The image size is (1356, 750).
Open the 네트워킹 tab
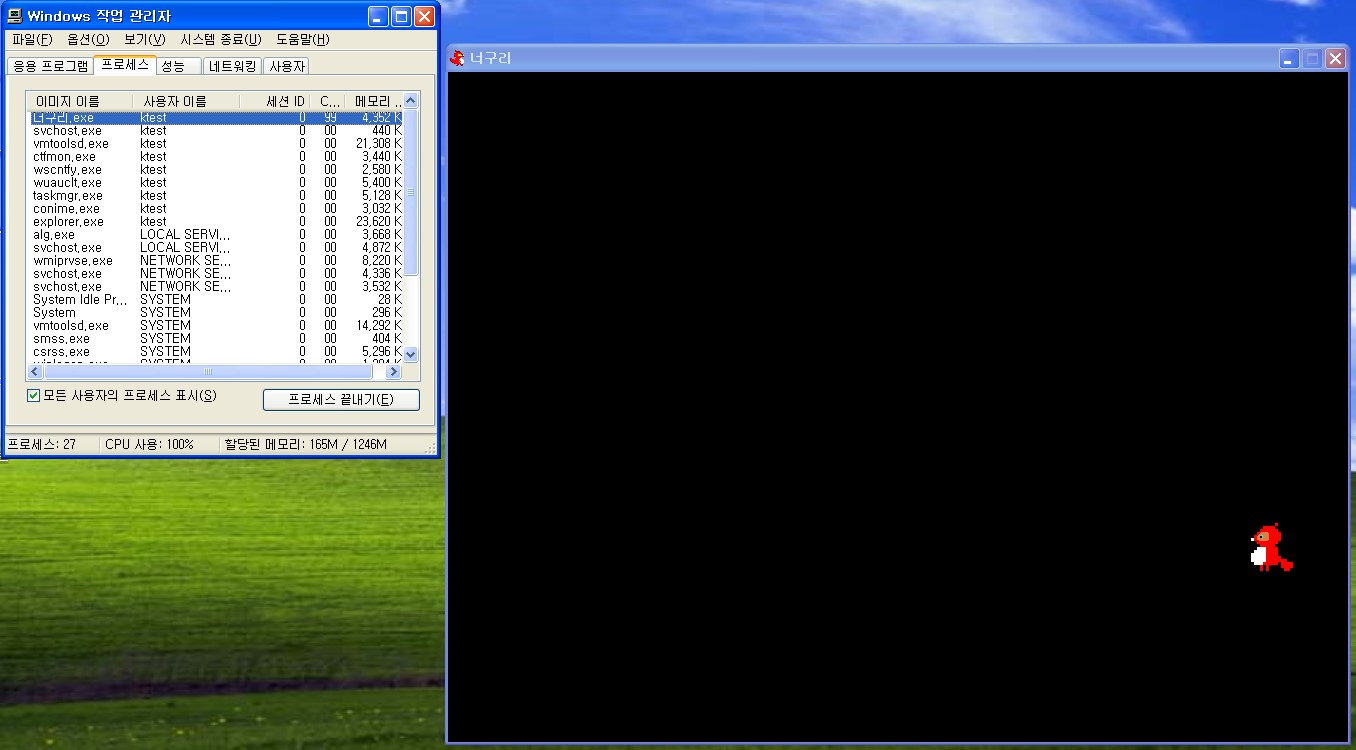[x=233, y=66]
